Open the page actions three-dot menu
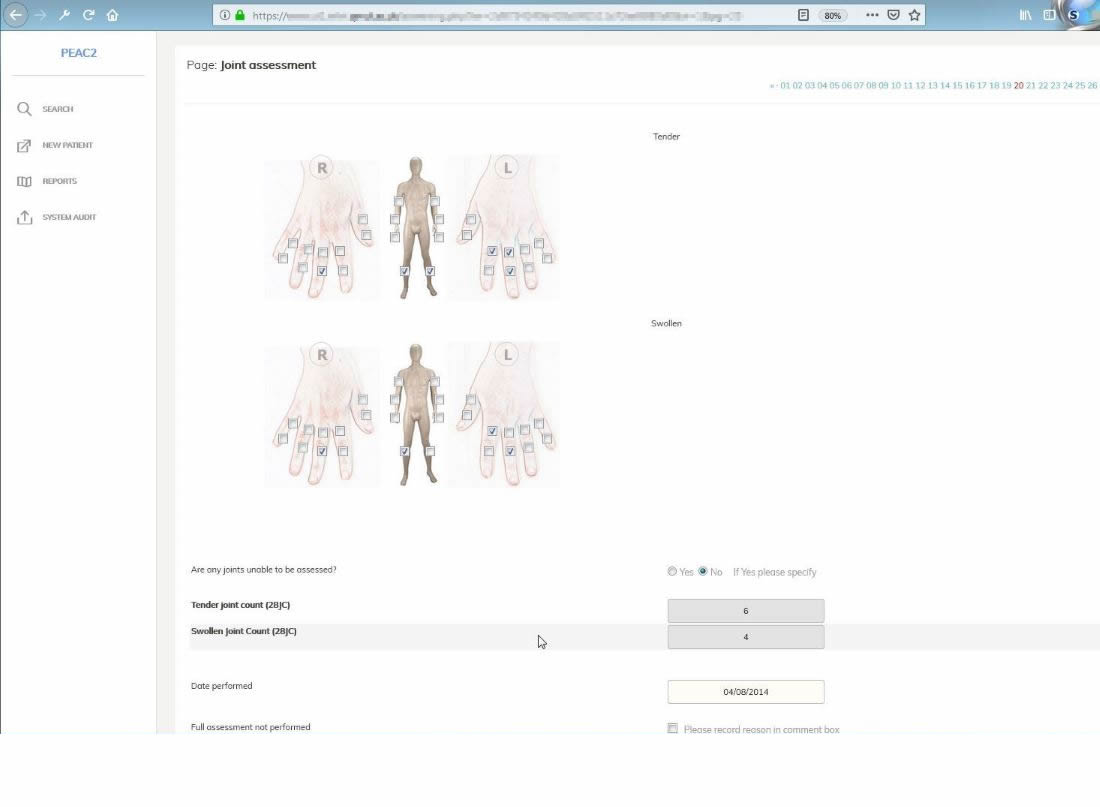Image resolution: width=1100 pixels, height=807 pixels. (x=872, y=15)
